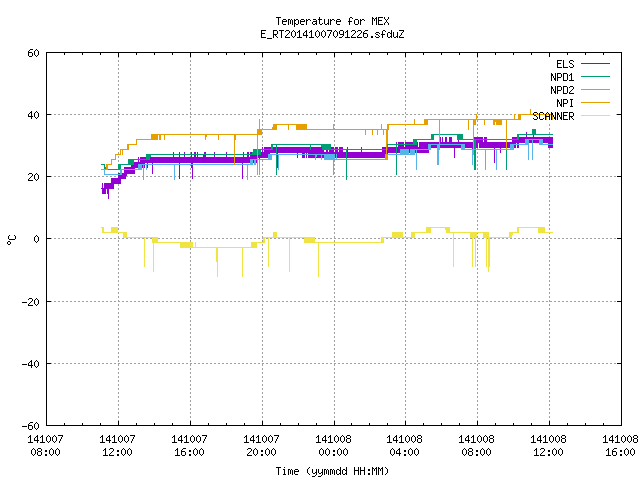Click the y-axis label -60
The image size is (640, 480).
(x=31, y=426)
